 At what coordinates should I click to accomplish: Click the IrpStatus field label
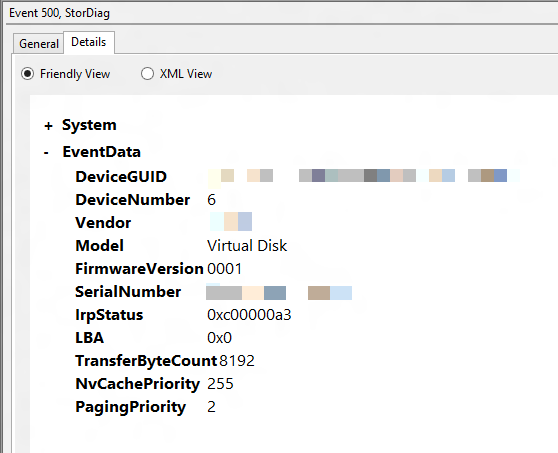coord(109,315)
